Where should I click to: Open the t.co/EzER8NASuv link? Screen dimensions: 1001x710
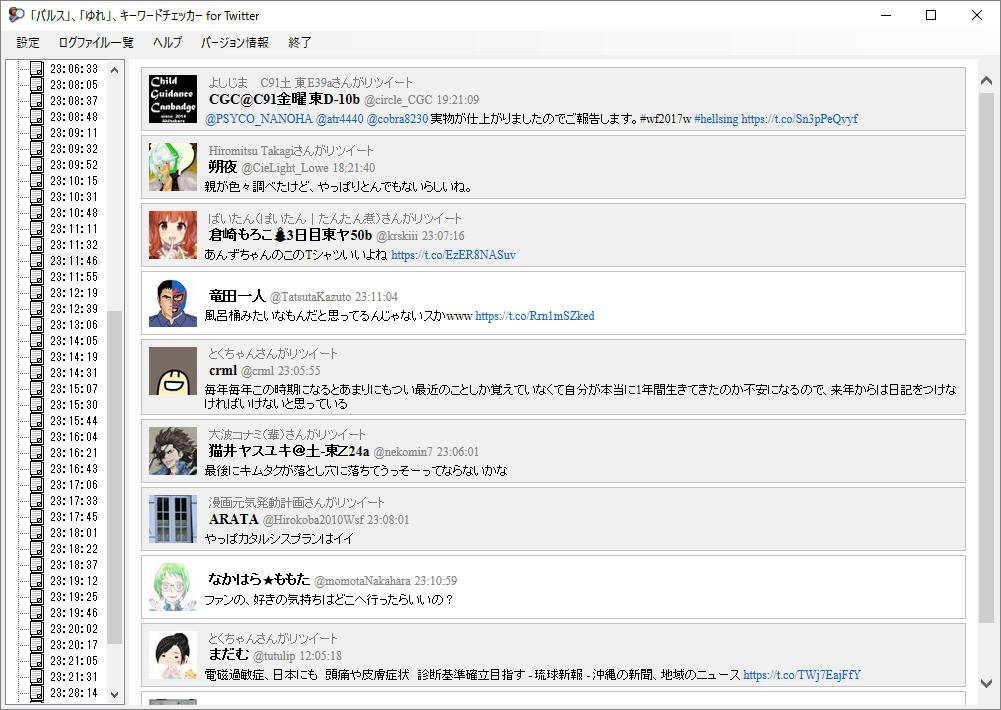453,255
